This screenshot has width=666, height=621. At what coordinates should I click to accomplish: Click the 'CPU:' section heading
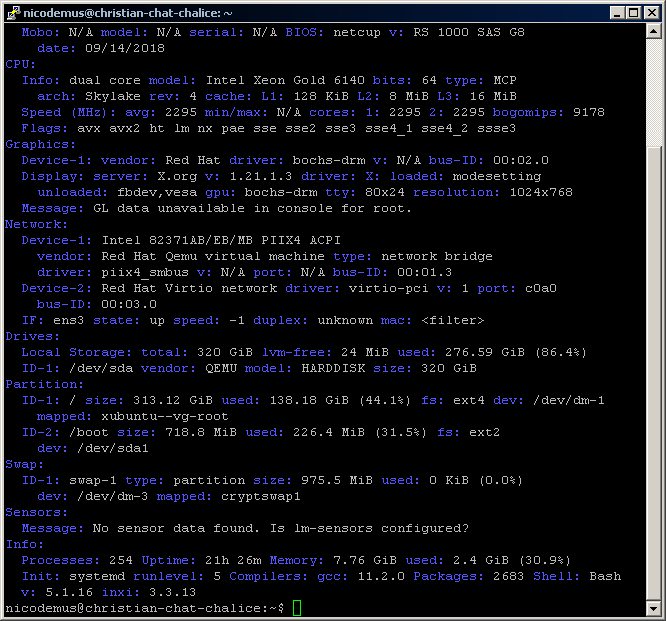tap(21, 64)
